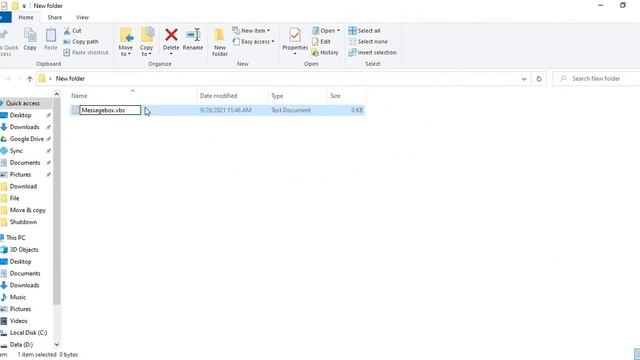The width and height of the screenshot is (640, 360).
Task: Click the navigation pane scroll-up arrow
Action: 57,94
